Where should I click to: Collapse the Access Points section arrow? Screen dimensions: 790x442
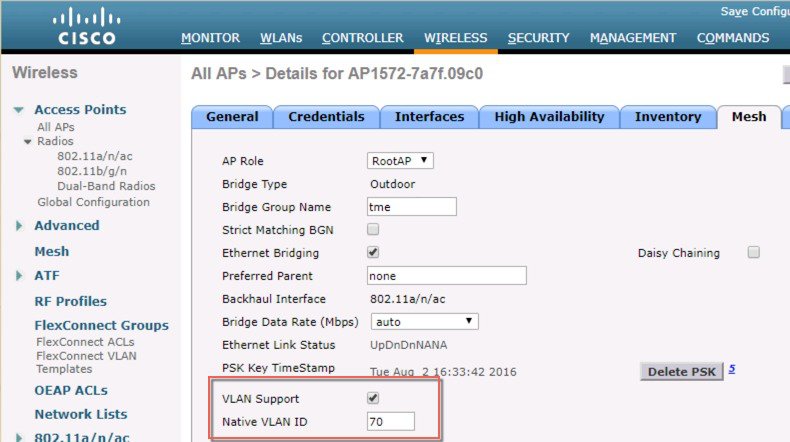19,110
